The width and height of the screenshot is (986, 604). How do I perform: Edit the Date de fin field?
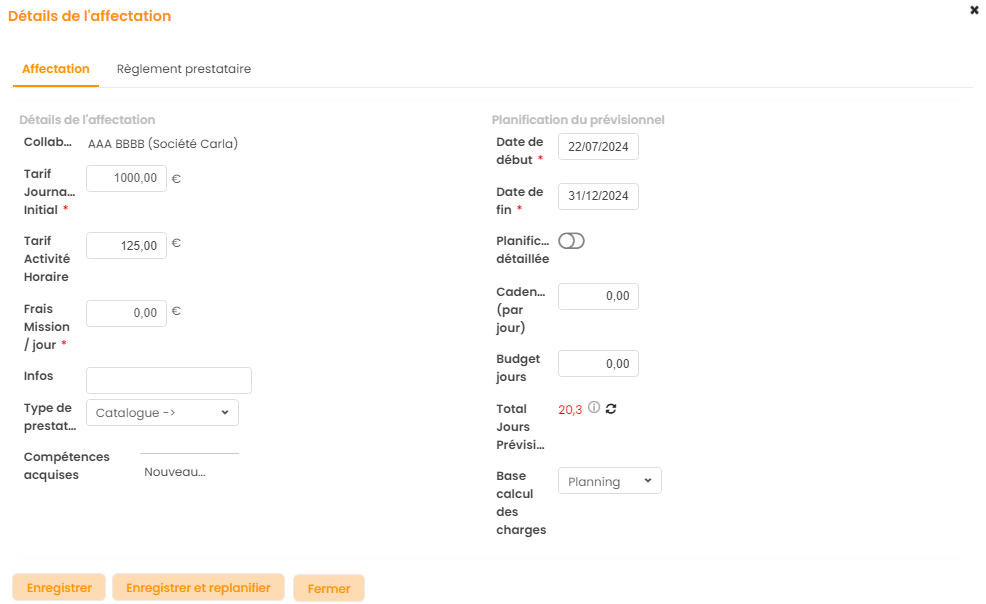[598, 196]
